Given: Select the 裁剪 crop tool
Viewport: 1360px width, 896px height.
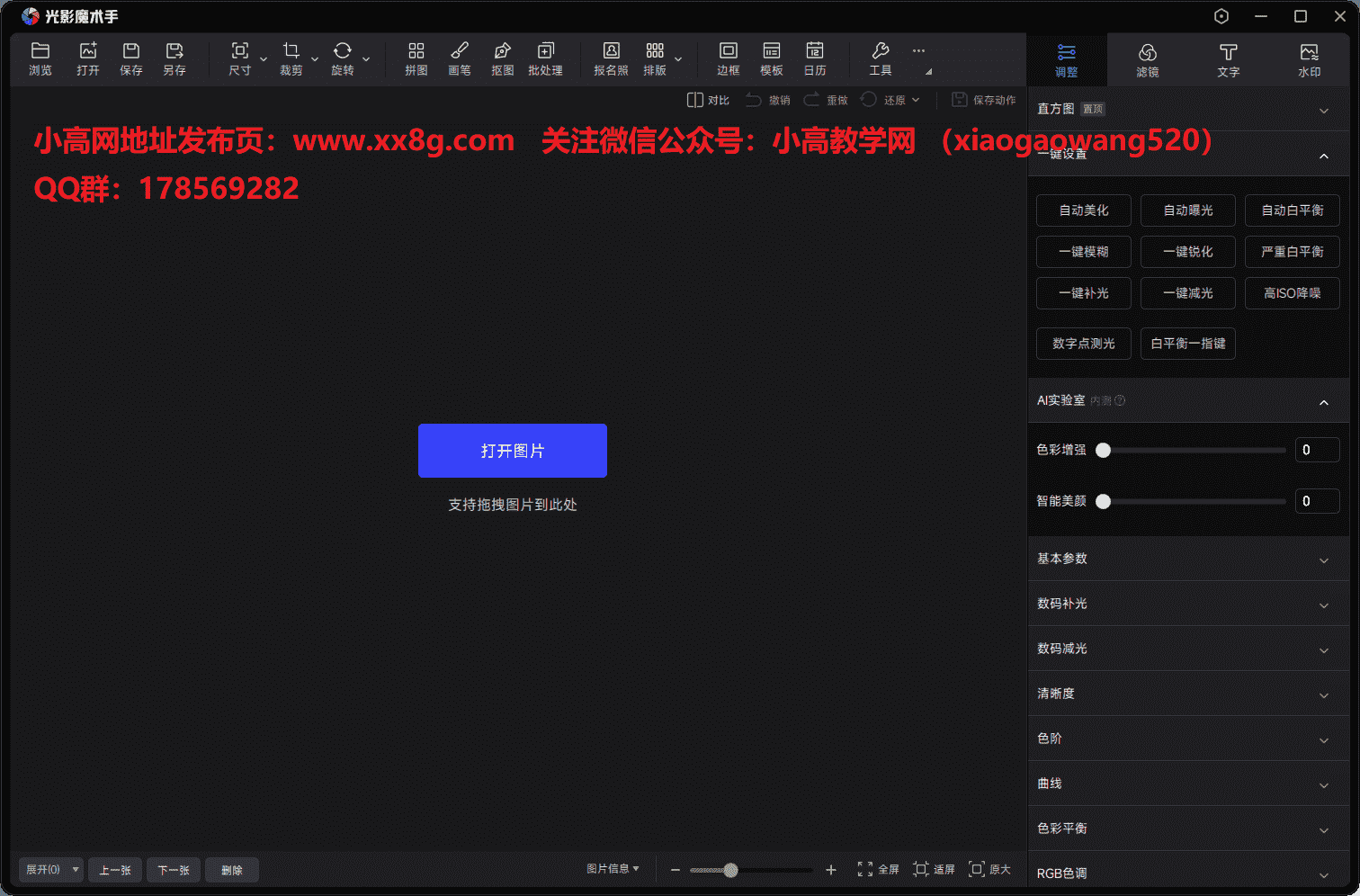Looking at the screenshot, I should [x=291, y=58].
